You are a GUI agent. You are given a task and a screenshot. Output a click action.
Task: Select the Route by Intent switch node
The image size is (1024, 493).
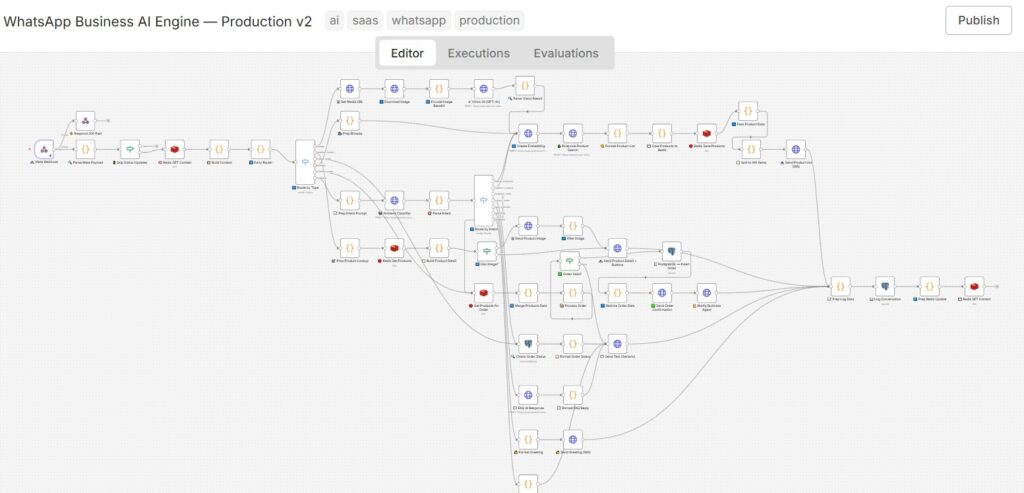click(x=483, y=200)
